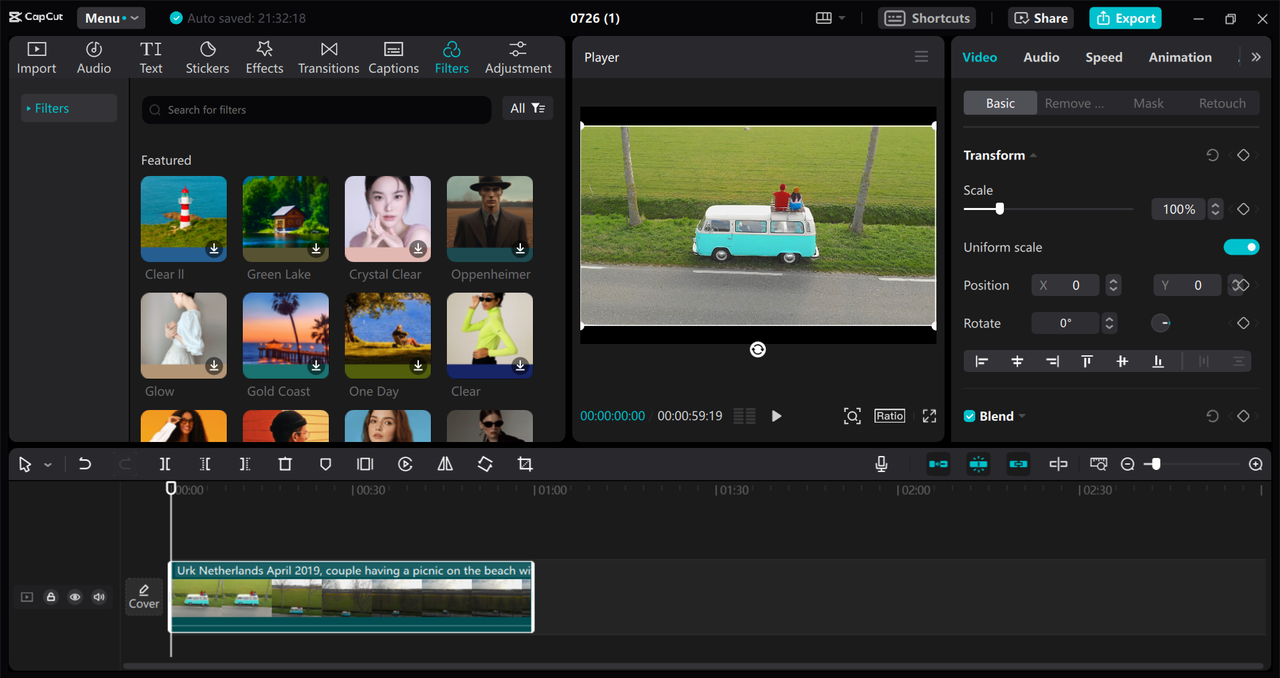Image resolution: width=1280 pixels, height=678 pixels.
Task: Reset the Transform settings
Action: (1212, 155)
